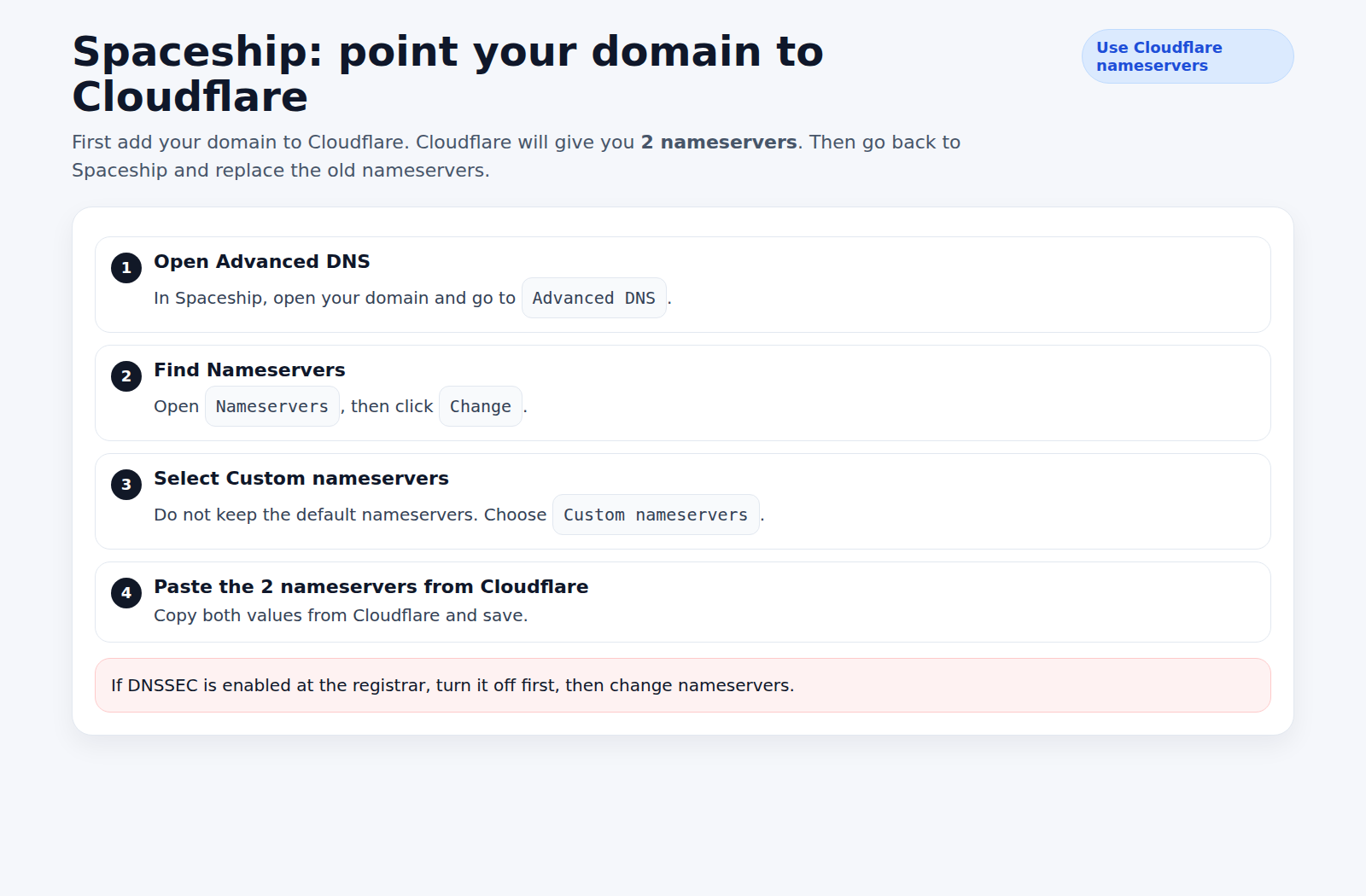The height and width of the screenshot is (896, 1366).
Task: Click the Open Advanced DNS heading
Action: (x=261, y=261)
